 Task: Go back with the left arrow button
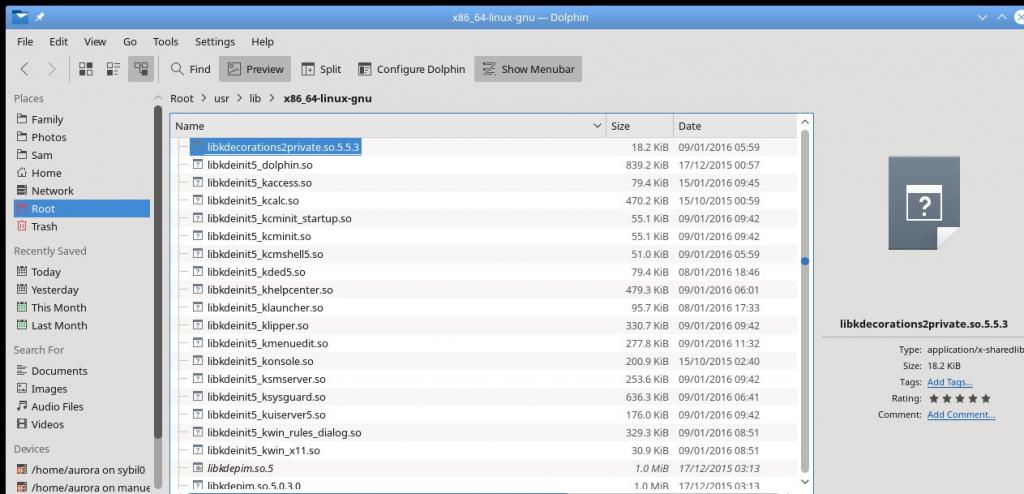25,69
